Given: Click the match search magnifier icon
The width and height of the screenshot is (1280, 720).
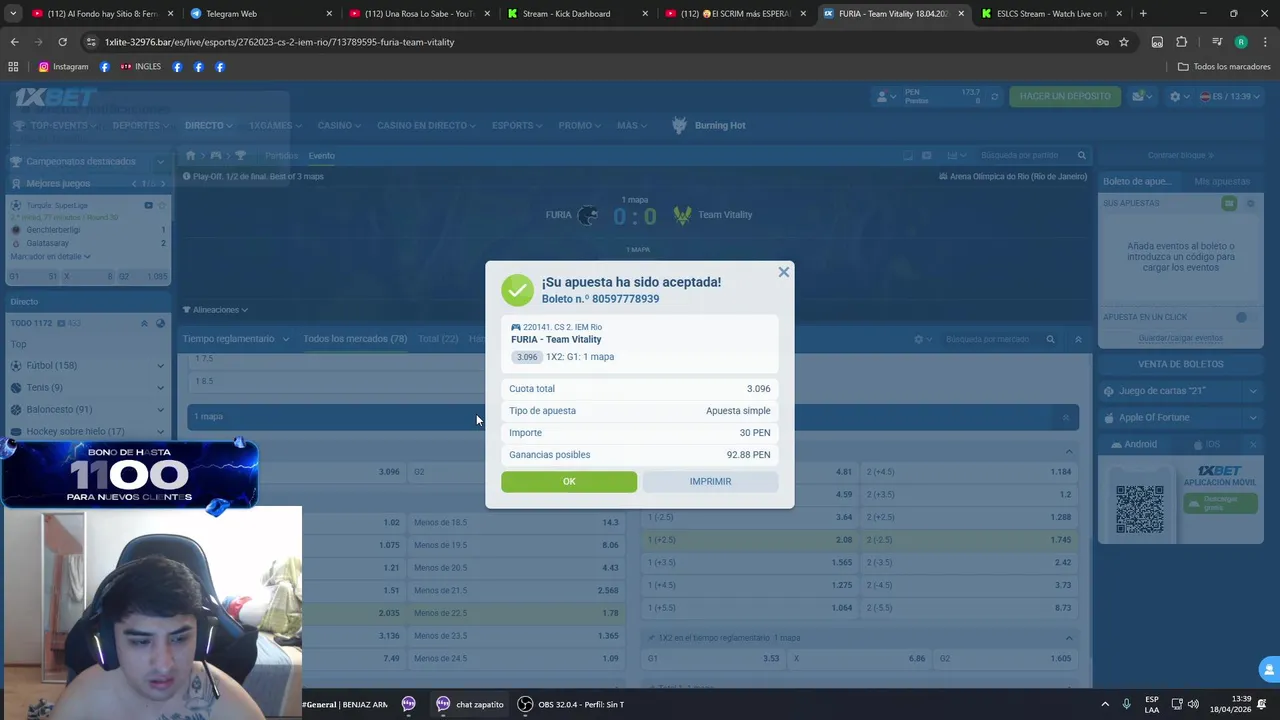Looking at the screenshot, I should [x=1081, y=156].
